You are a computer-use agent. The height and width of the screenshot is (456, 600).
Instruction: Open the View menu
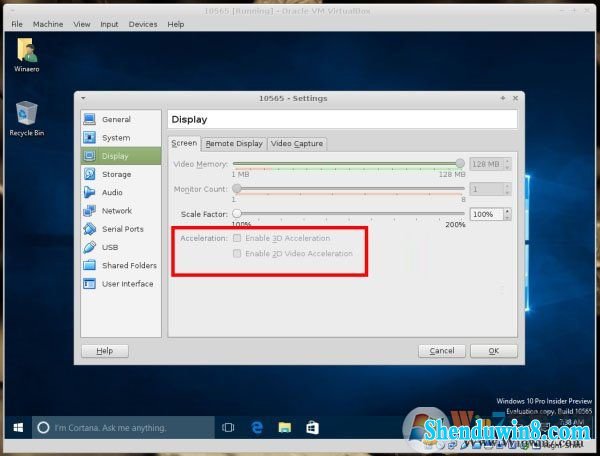pos(82,24)
